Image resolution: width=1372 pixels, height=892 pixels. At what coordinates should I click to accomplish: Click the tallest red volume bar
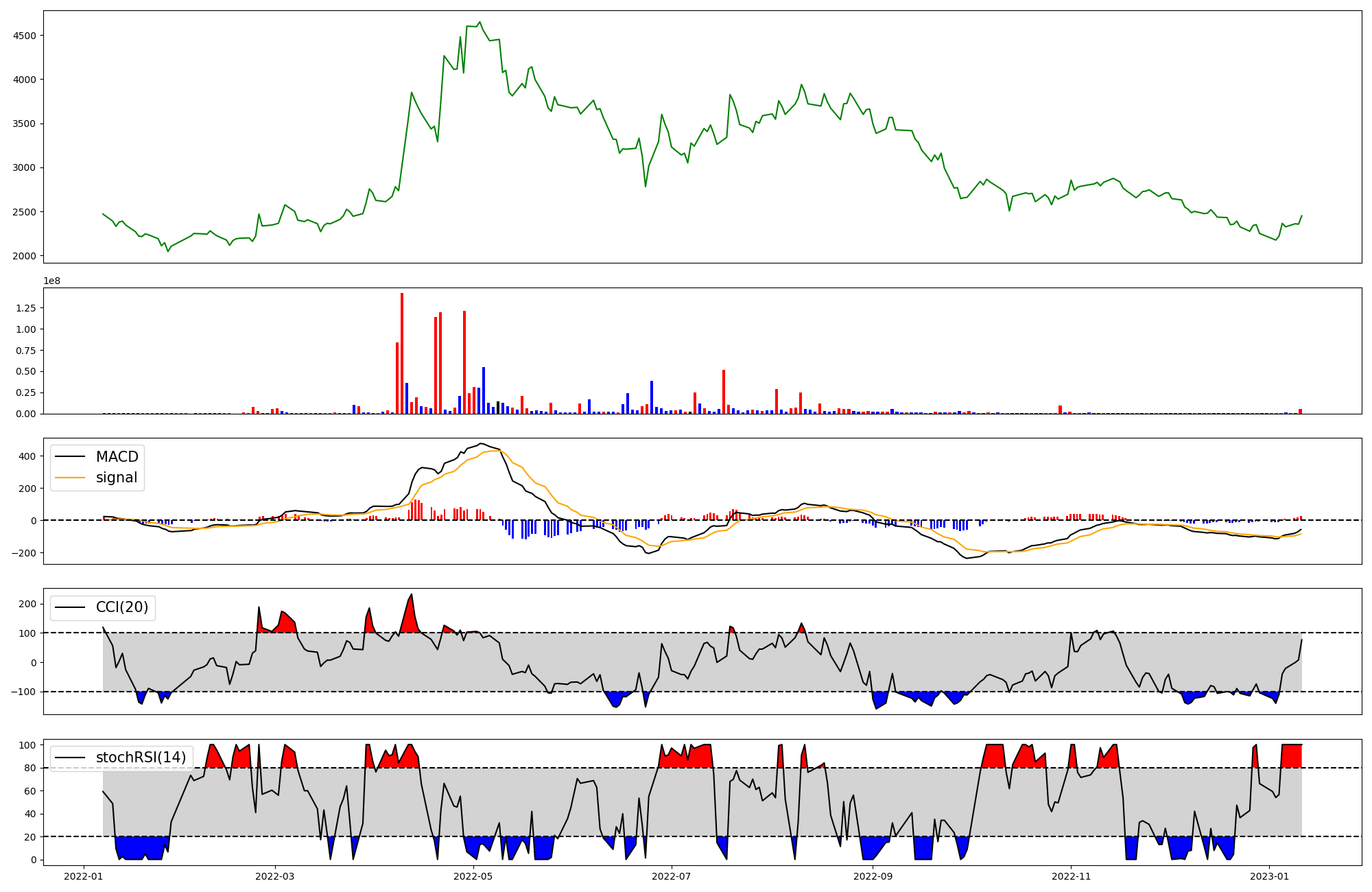click(x=402, y=353)
